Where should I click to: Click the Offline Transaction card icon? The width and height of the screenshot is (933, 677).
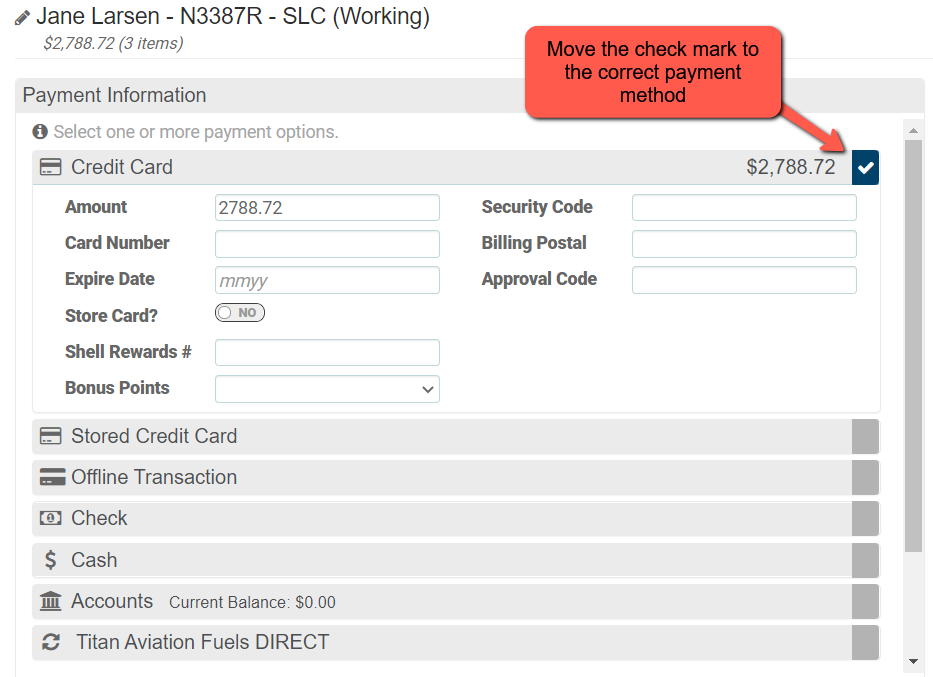52,477
